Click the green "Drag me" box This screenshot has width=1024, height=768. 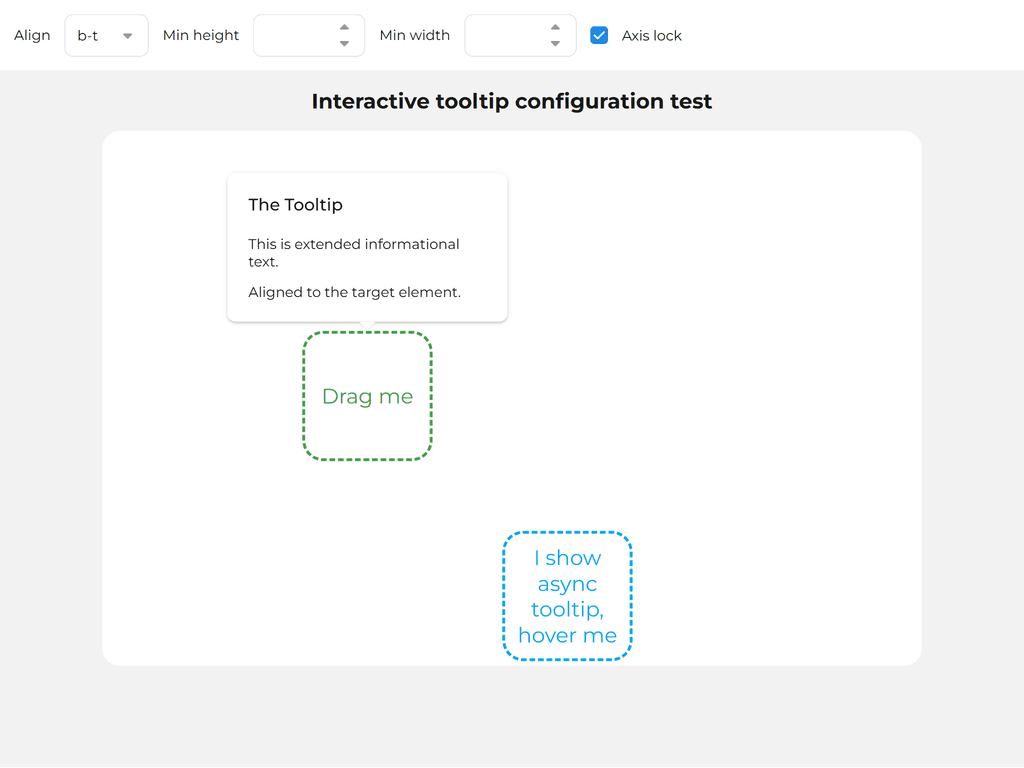pyautogui.click(x=367, y=396)
